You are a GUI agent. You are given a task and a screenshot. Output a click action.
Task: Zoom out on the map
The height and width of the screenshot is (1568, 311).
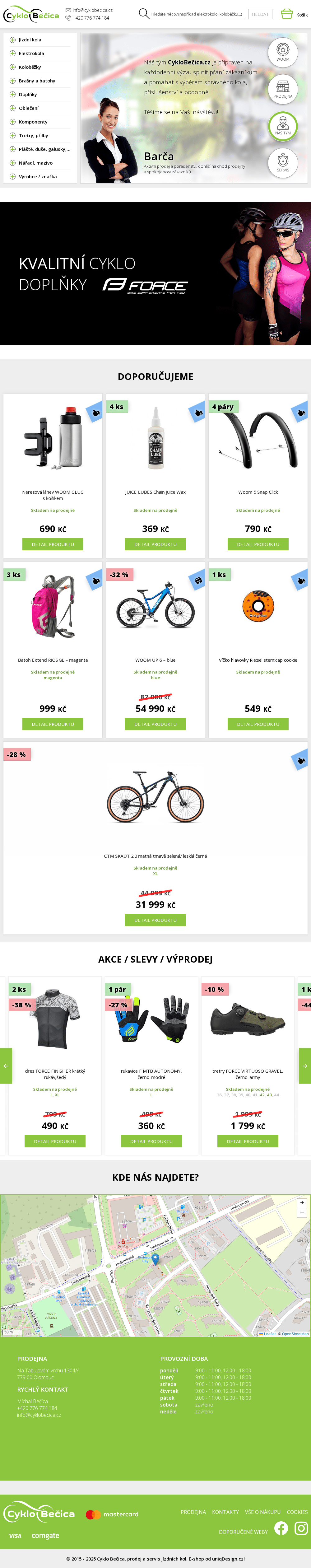click(x=302, y=1212)
